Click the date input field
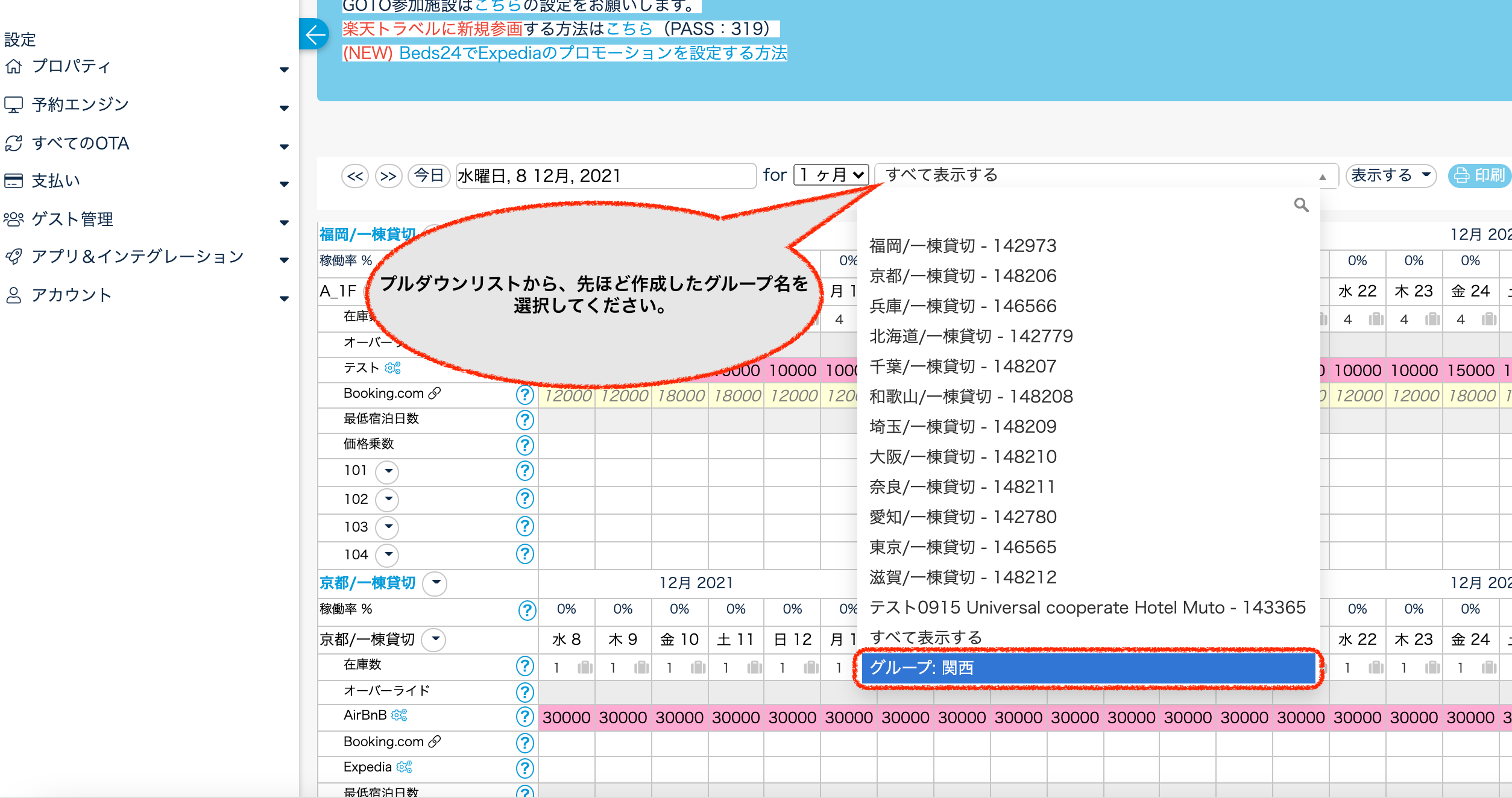The image size is (1512, 798). click(x=605, y=176)
